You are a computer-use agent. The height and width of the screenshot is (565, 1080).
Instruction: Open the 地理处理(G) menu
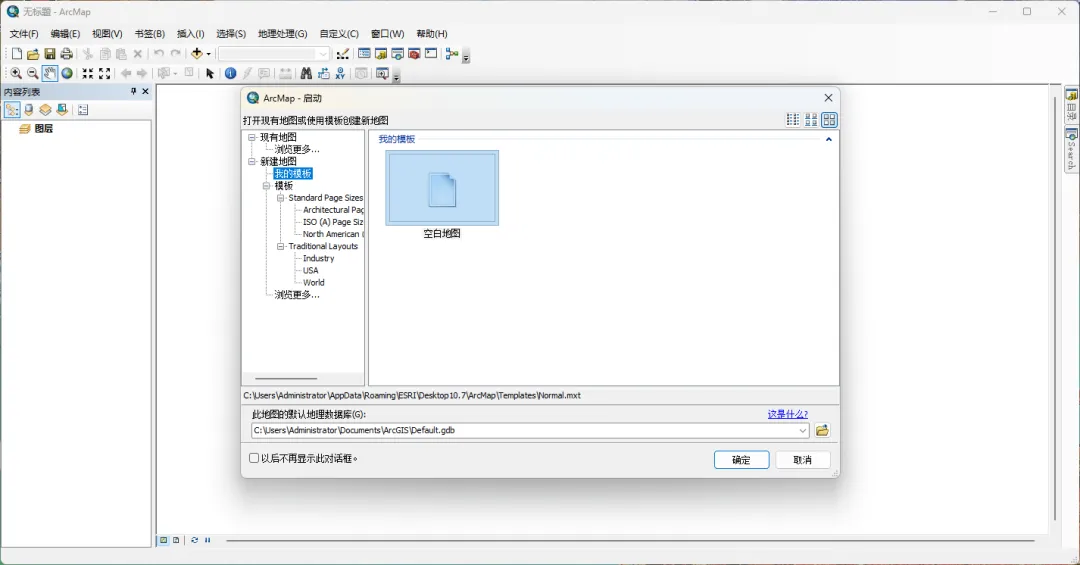point(282,34)
